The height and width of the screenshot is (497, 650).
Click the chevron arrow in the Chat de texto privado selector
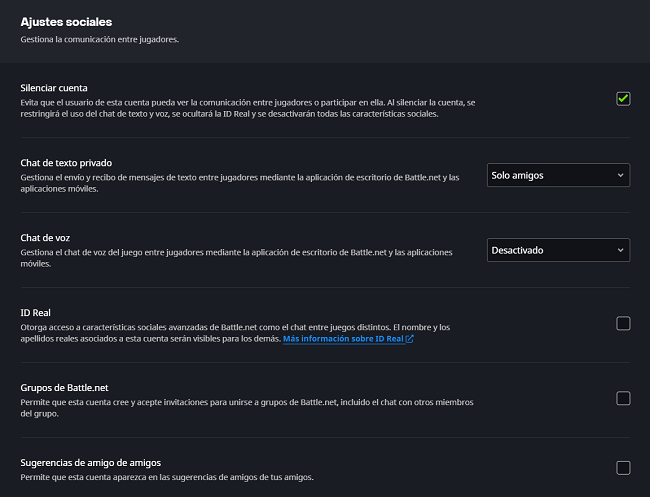coord(621,175)
